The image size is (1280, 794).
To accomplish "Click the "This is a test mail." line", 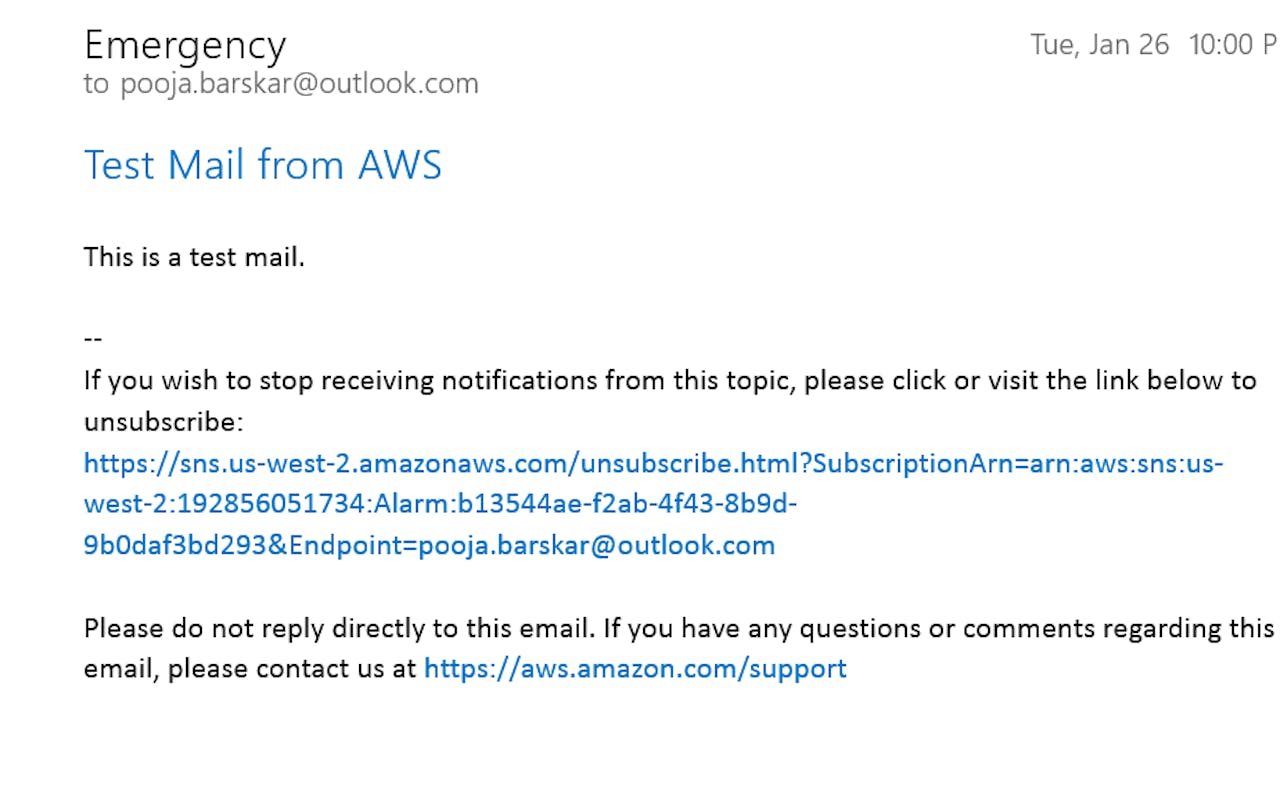I will 194,257.
